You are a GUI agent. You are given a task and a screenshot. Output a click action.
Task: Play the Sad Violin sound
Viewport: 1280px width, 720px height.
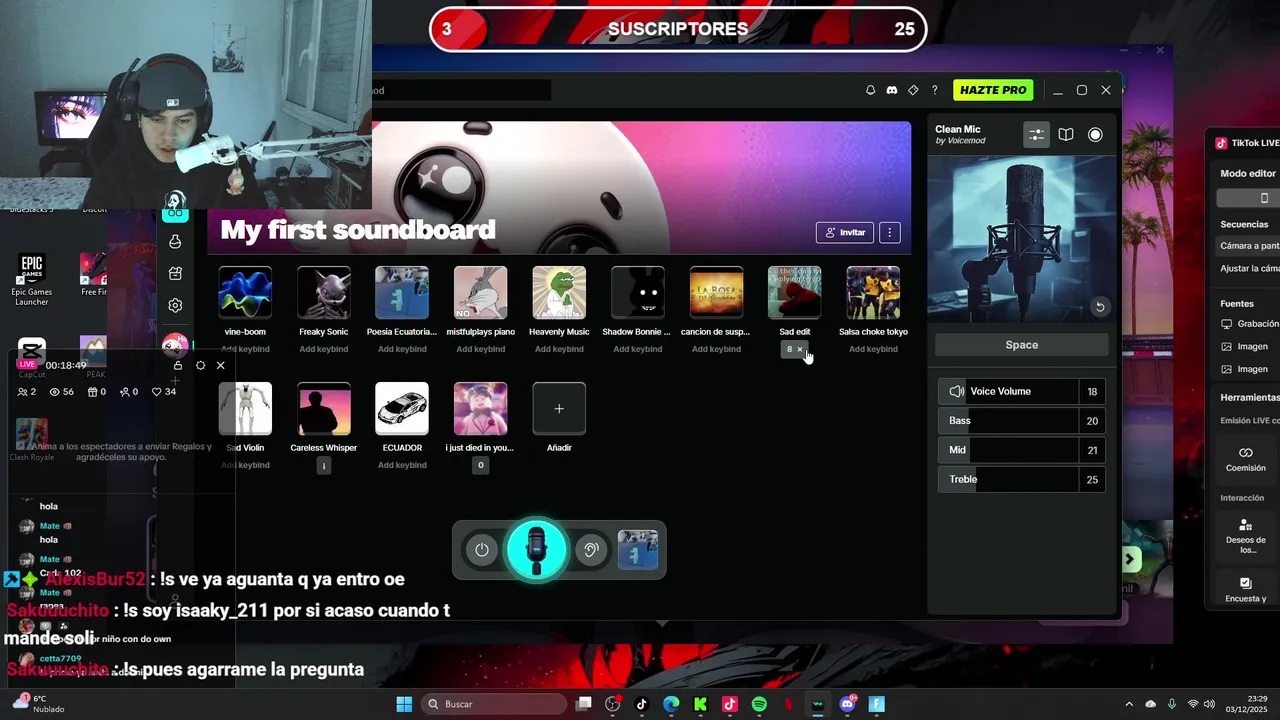(x=245, y=409)
